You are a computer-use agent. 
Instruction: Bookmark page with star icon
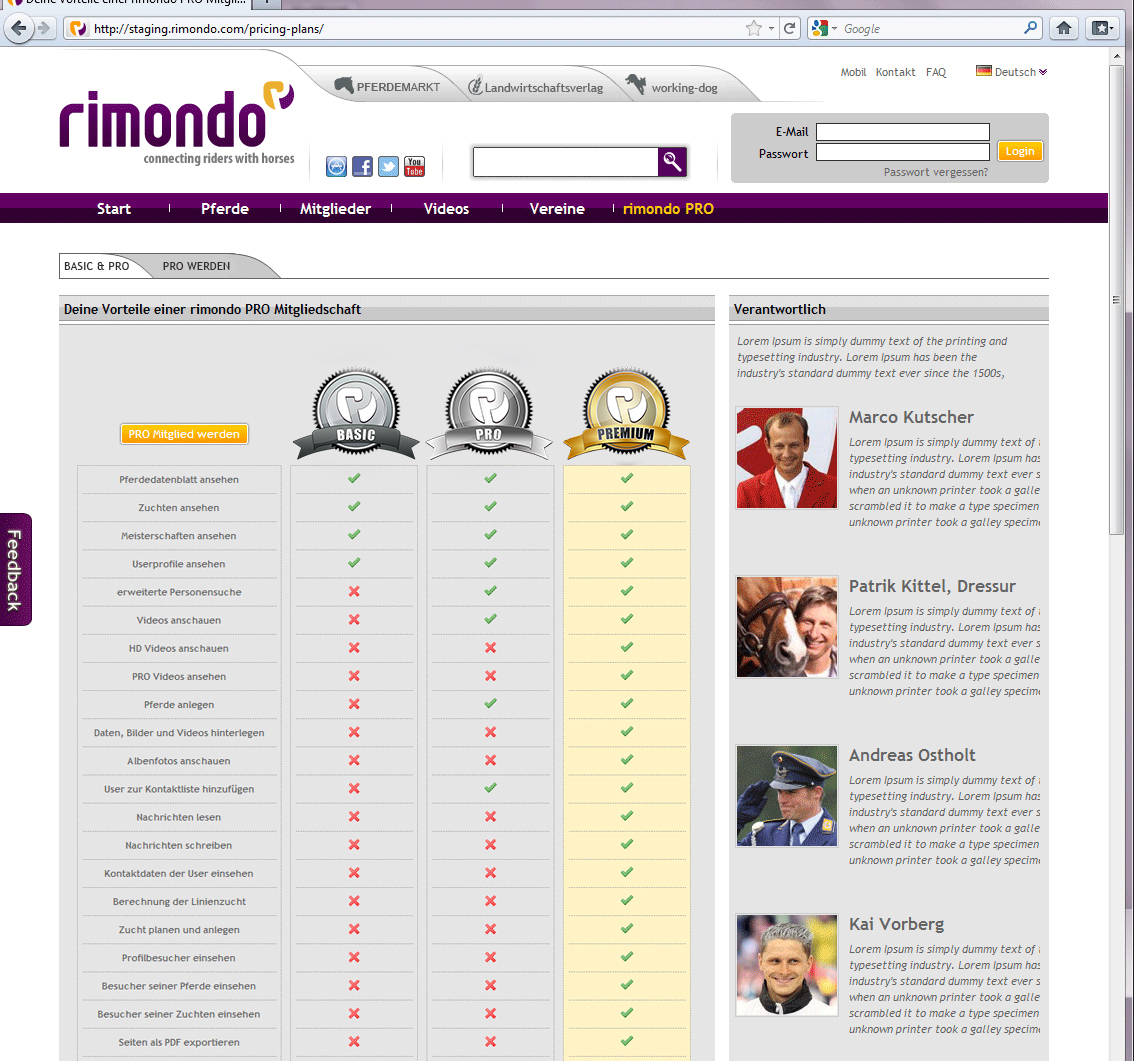[753, 28]
